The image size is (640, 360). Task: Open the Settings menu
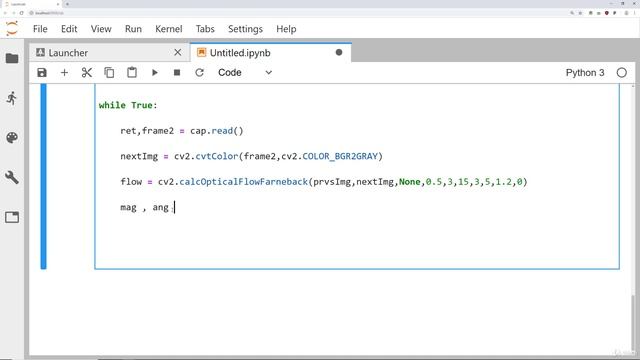245,29
